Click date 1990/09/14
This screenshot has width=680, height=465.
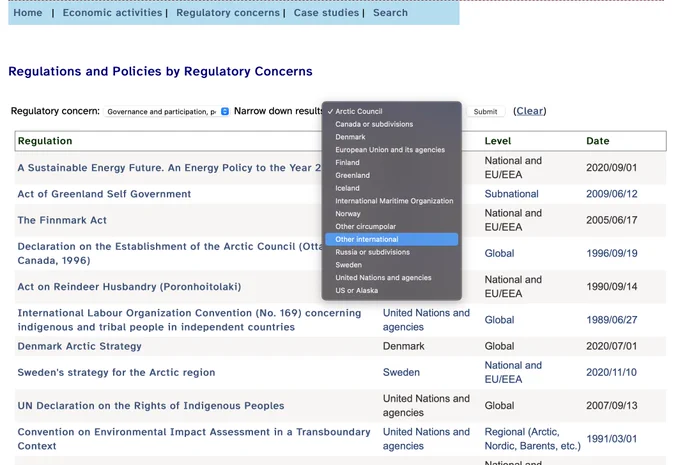coord(611,287)
